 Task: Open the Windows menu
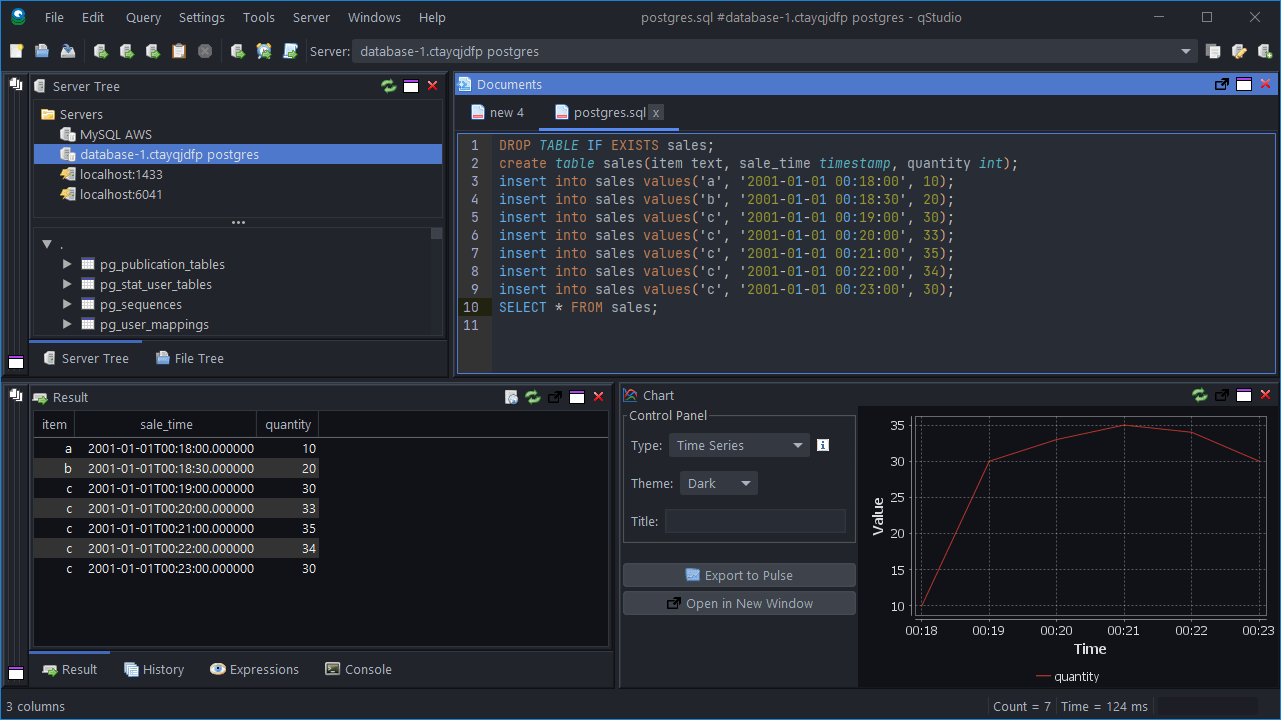(374, 17)
